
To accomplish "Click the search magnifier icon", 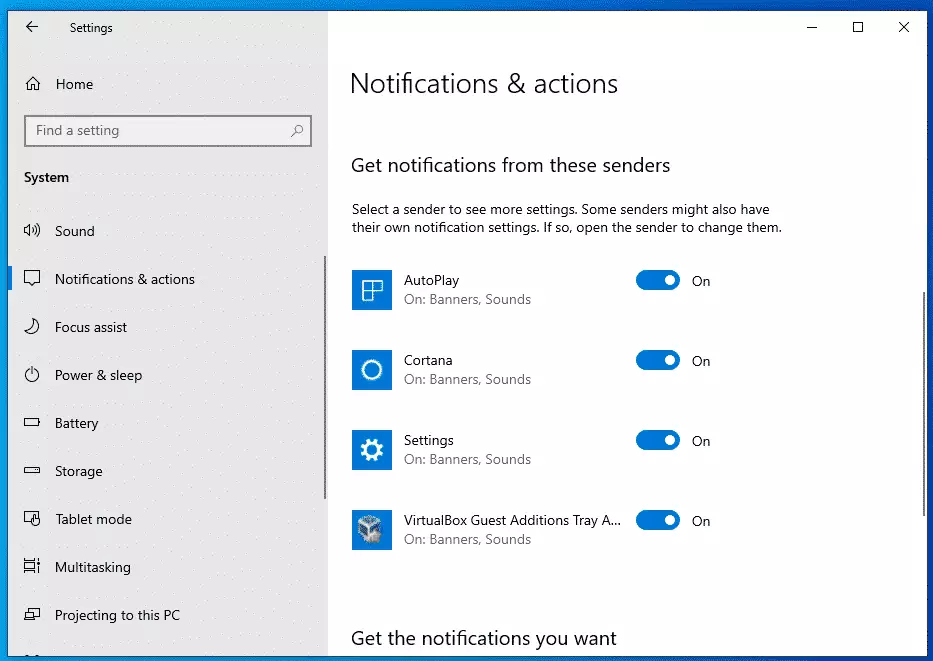I will coord(297,130).
